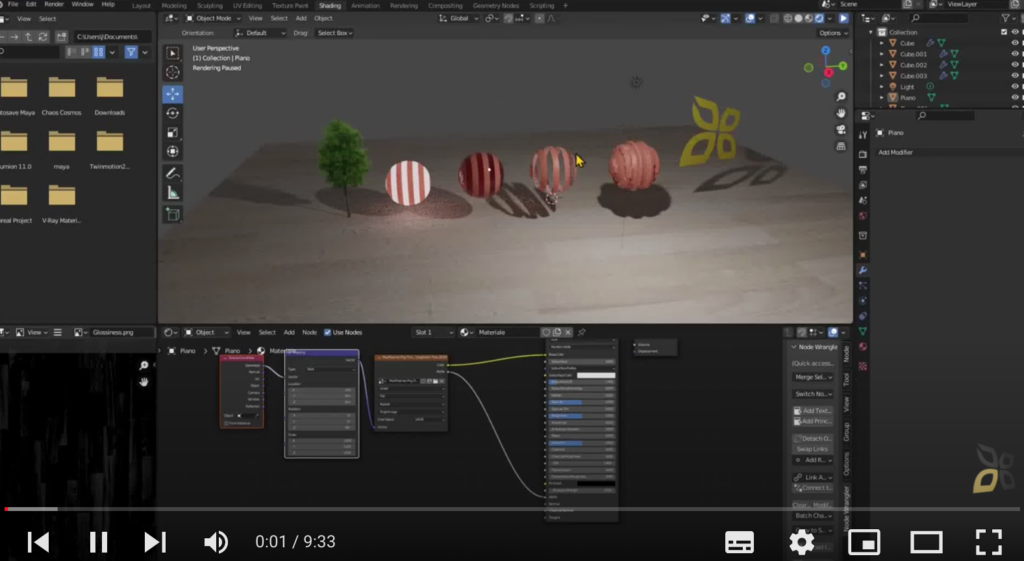The width and height of the screenshot is (1024, 561).
Task: Toggle file browser filter funnel button
Action: click(x=131, y=52)
